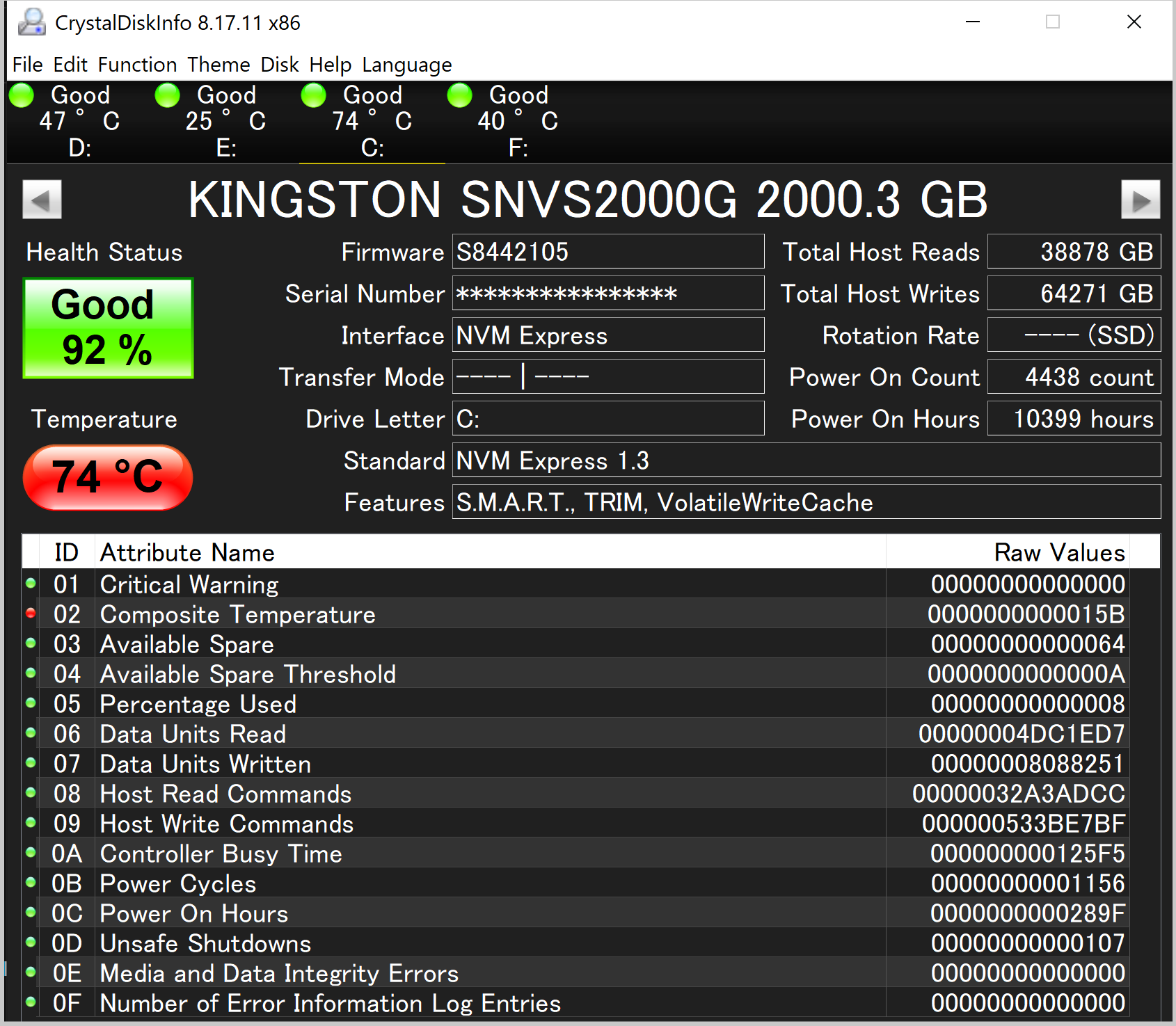The height and width of the screenshot is (1026, 1176).
Task: Select the Media and Data Integrity Errors row
Action: (576, 973)
